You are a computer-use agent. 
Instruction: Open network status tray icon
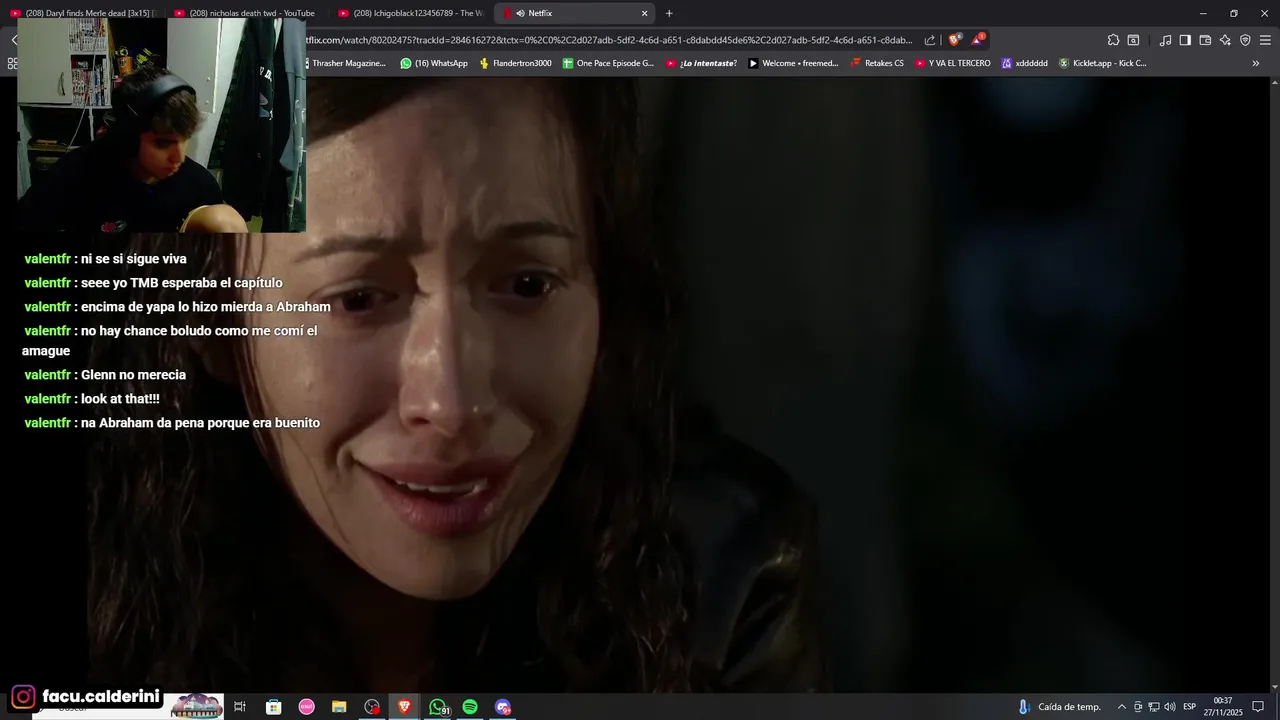(1154, 707)
